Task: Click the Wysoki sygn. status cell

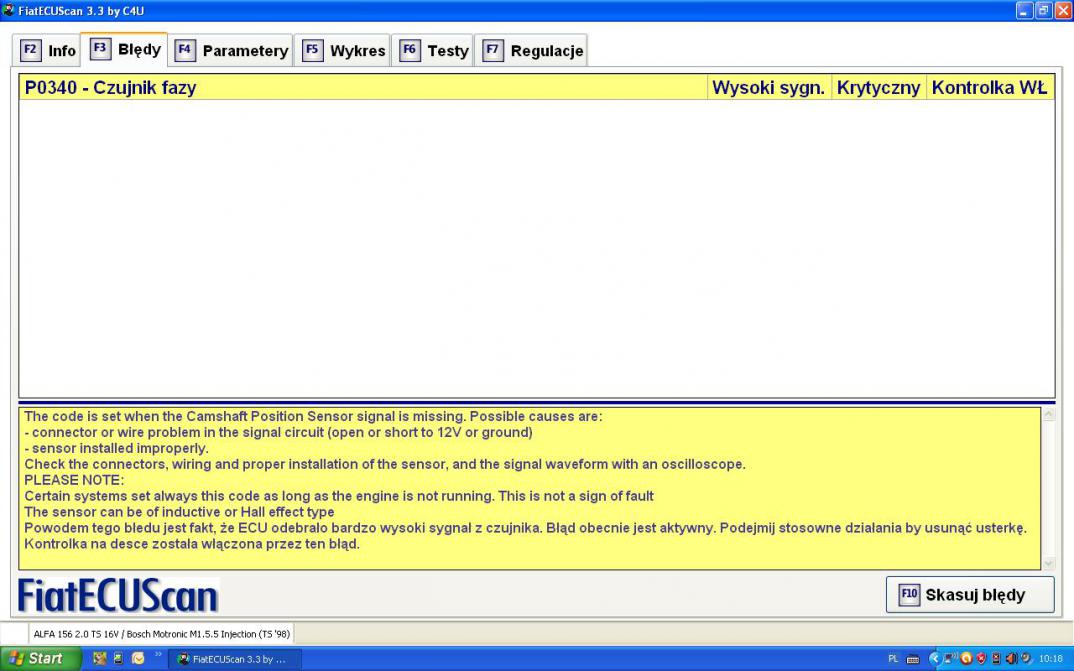Action: tap(769, 88)
